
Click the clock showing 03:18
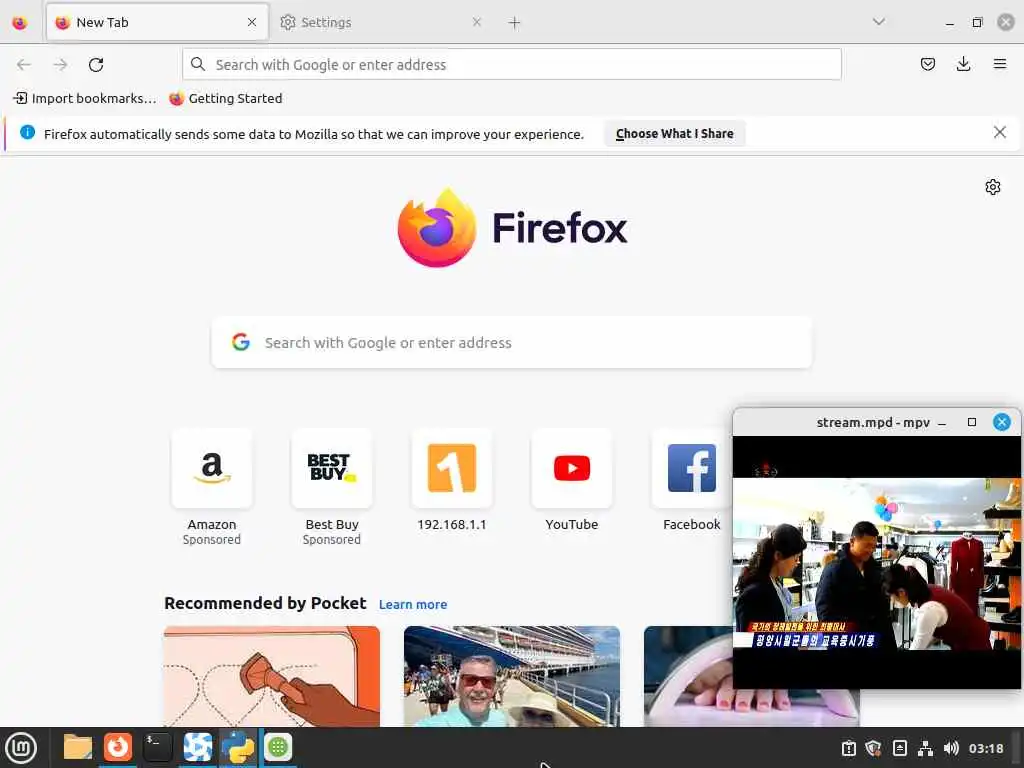(x=986, y=748)
